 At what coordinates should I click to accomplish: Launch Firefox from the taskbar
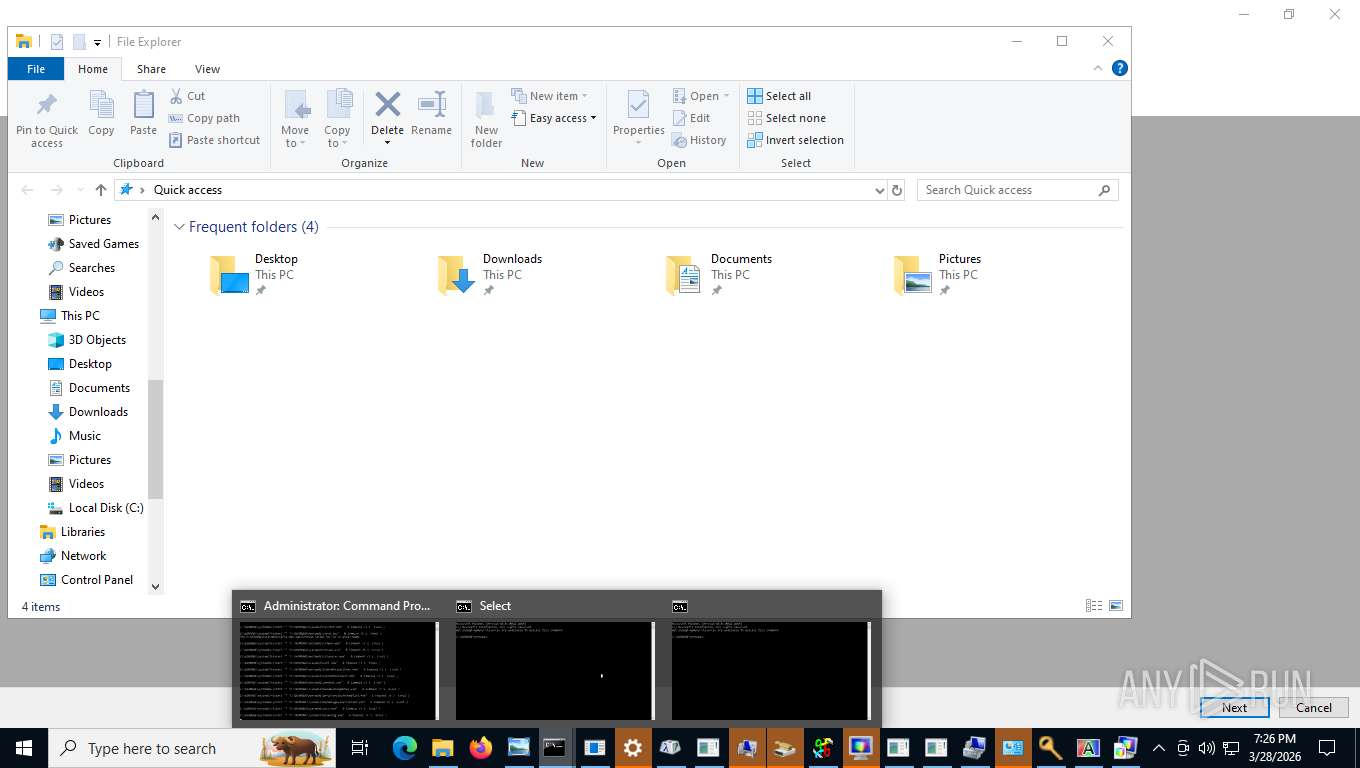(x=481, y=748)
